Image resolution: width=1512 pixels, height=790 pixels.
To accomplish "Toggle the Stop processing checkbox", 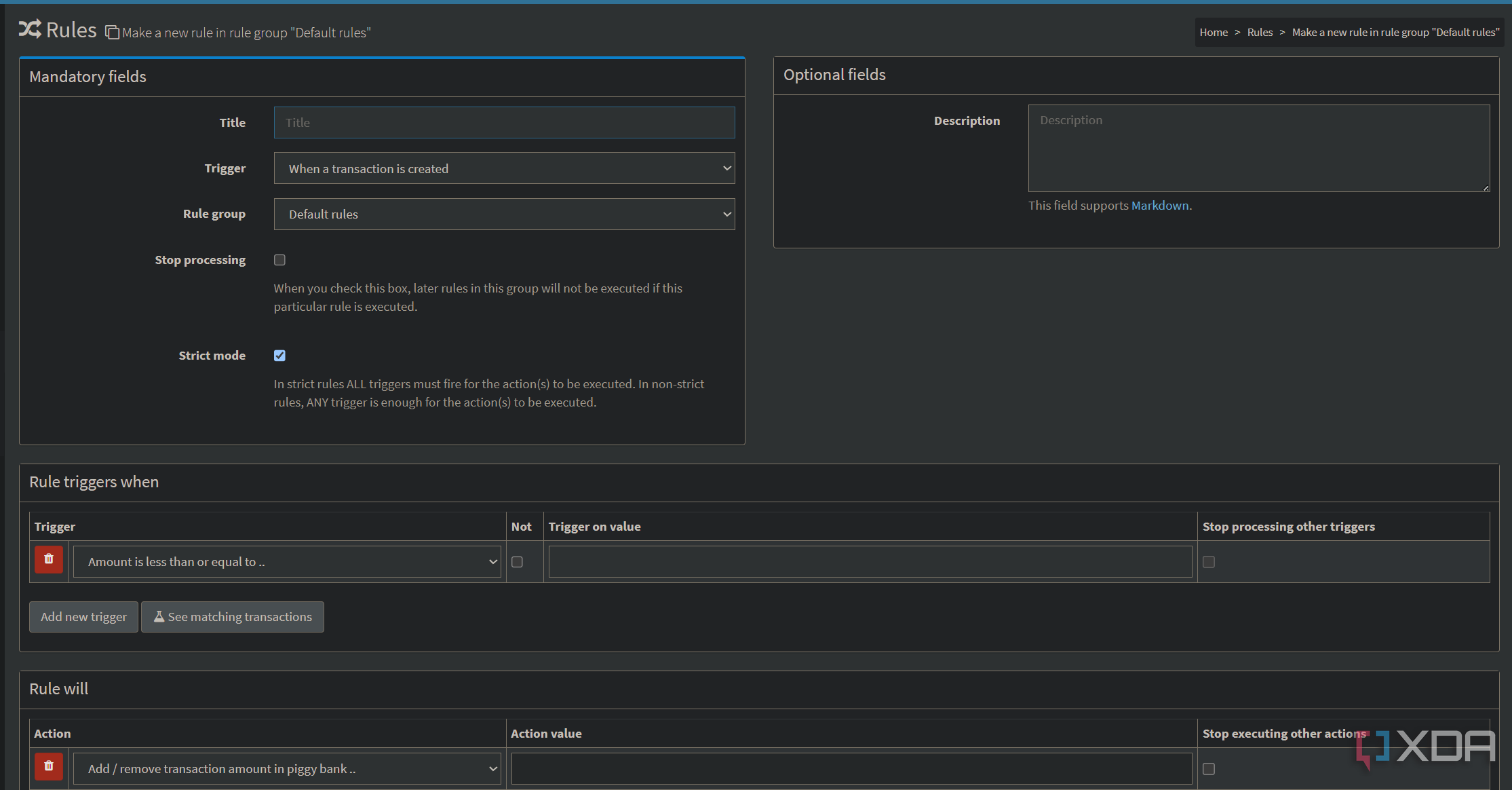I will click(x=279, y=260).
